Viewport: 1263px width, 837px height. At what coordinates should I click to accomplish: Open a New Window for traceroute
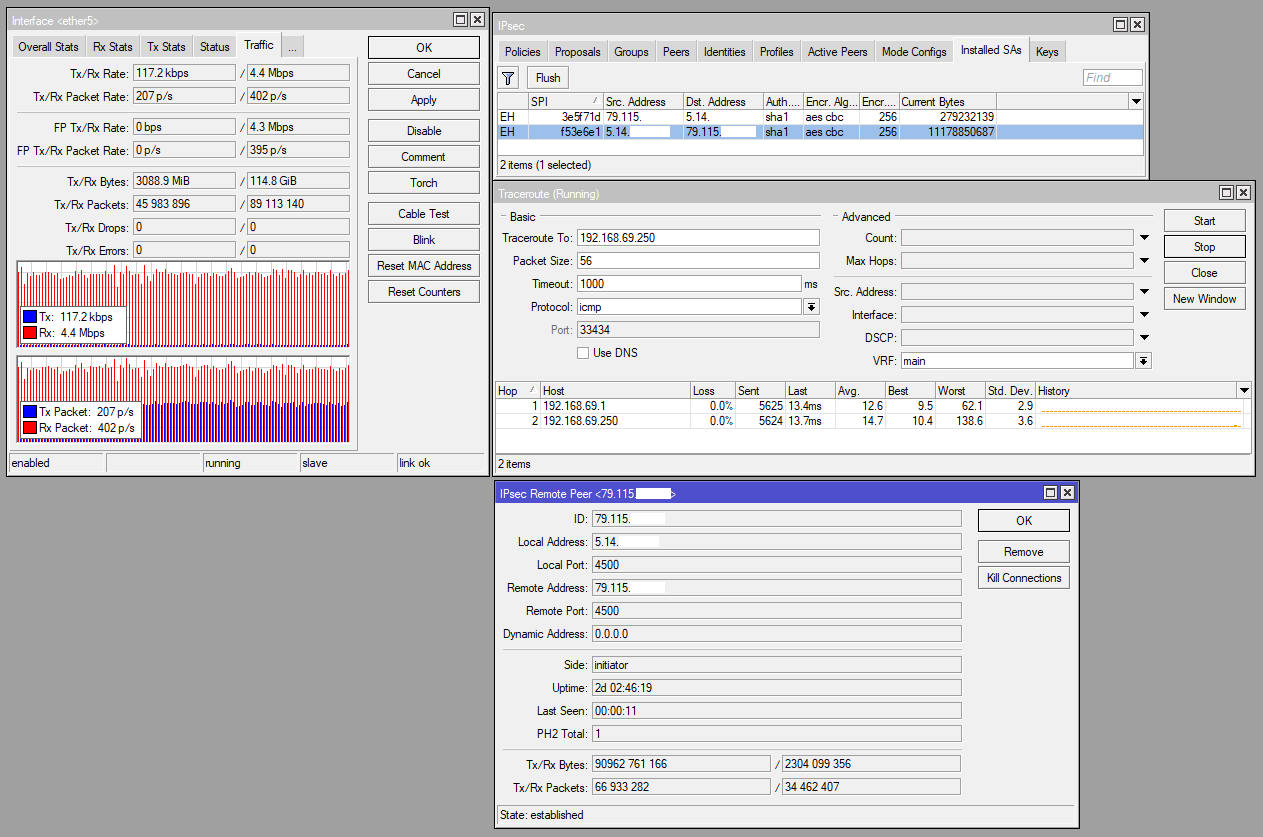coord(1204,299)
